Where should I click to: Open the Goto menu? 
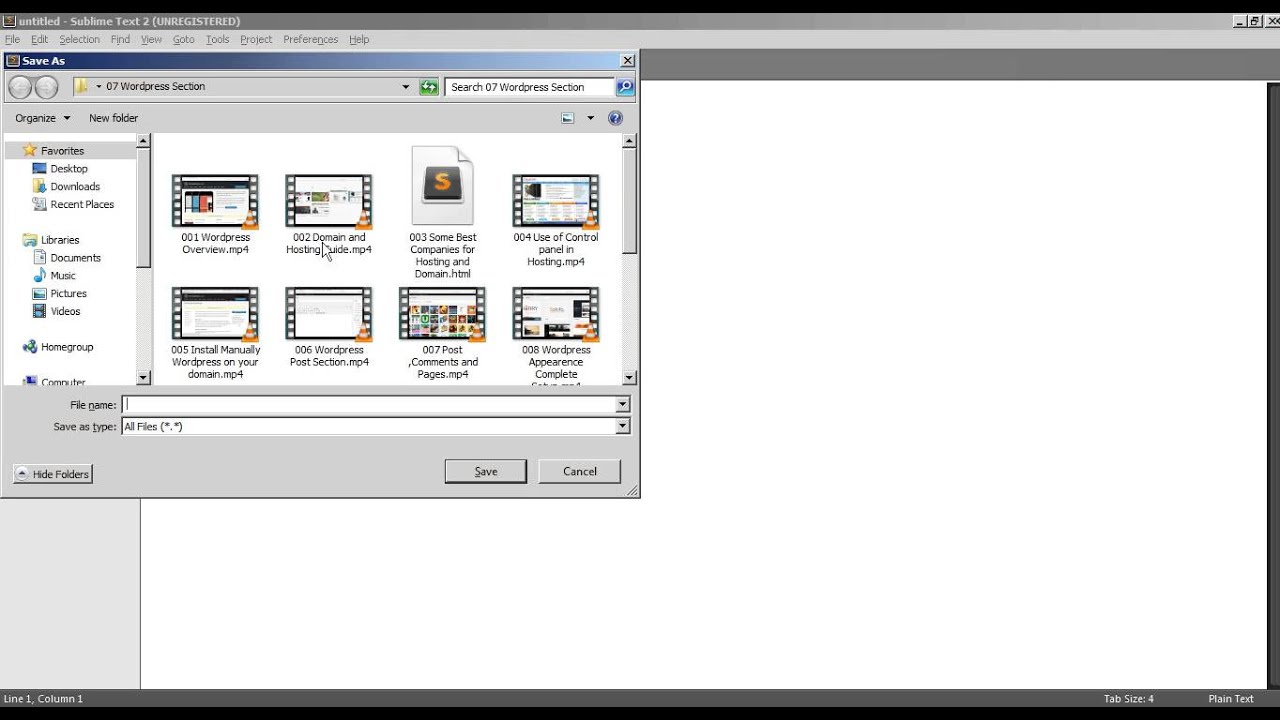pos(184,39)
